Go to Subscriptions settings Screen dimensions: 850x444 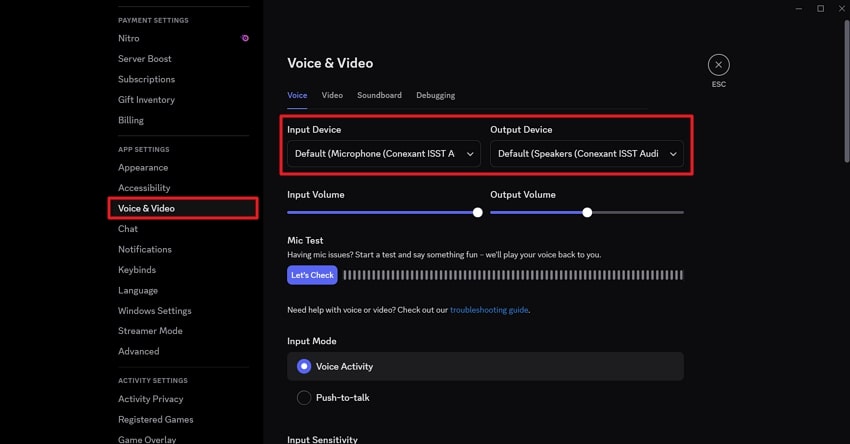click(146, 79)
